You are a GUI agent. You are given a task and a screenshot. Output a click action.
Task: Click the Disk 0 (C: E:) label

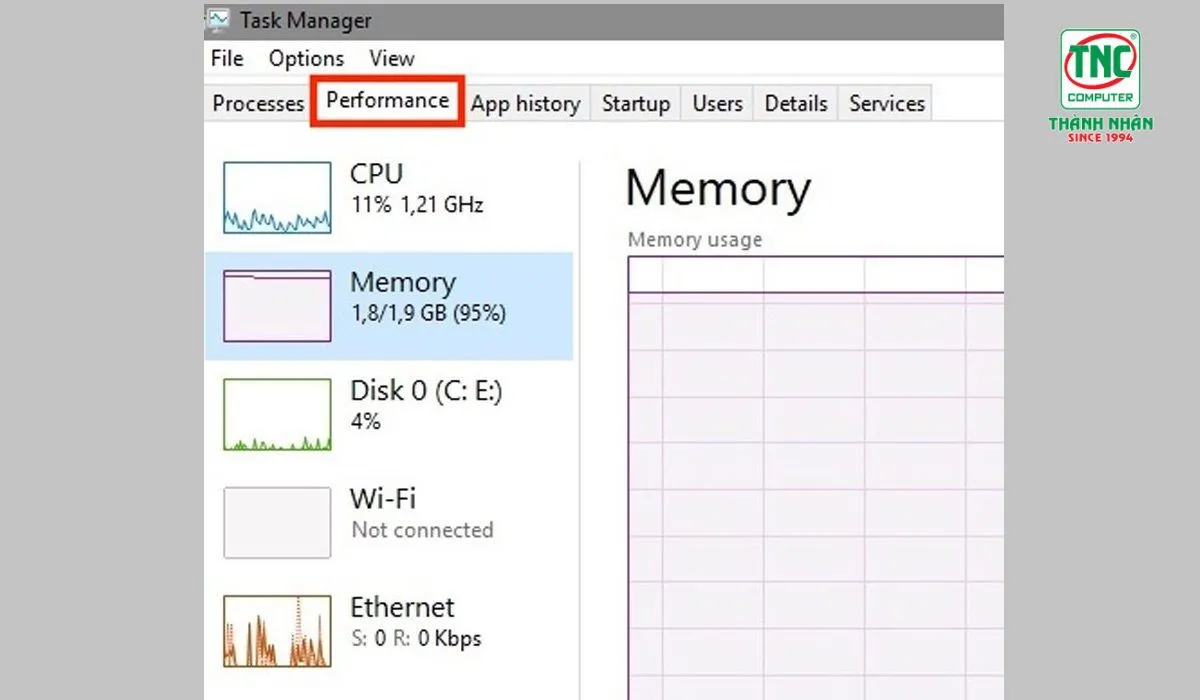(426, 391)
